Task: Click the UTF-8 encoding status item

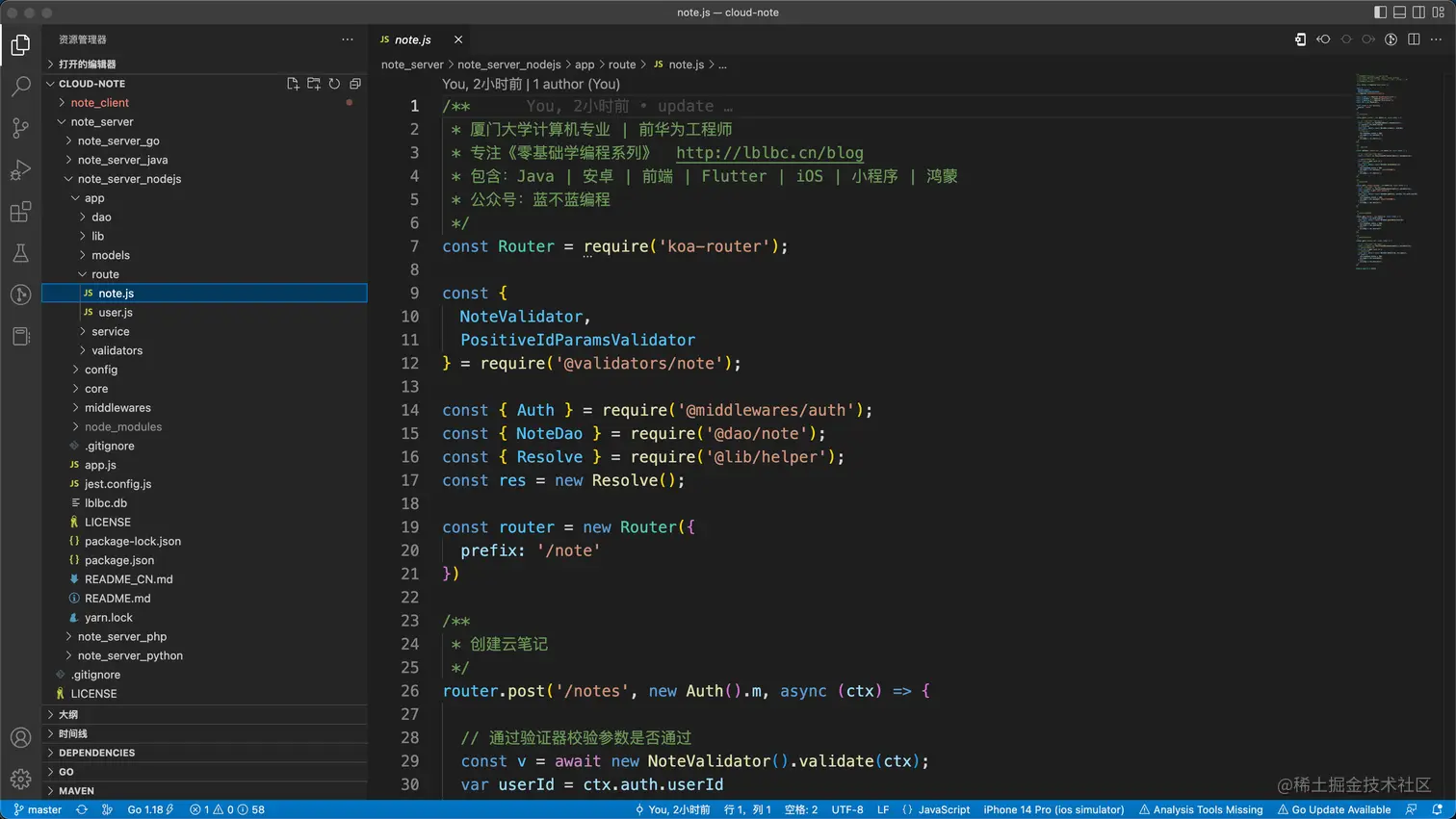Action: 847,809
